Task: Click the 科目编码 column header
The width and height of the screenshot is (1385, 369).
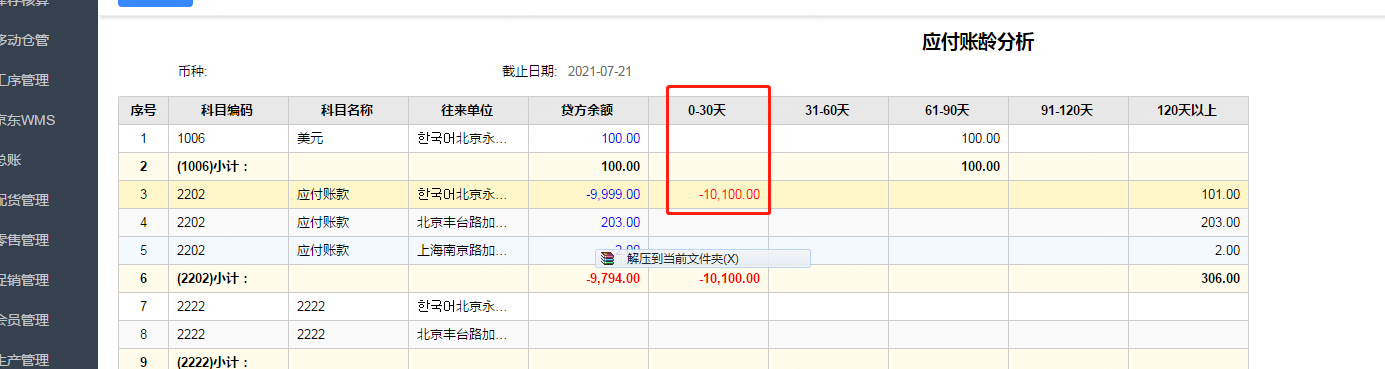Action: point(228,110)
